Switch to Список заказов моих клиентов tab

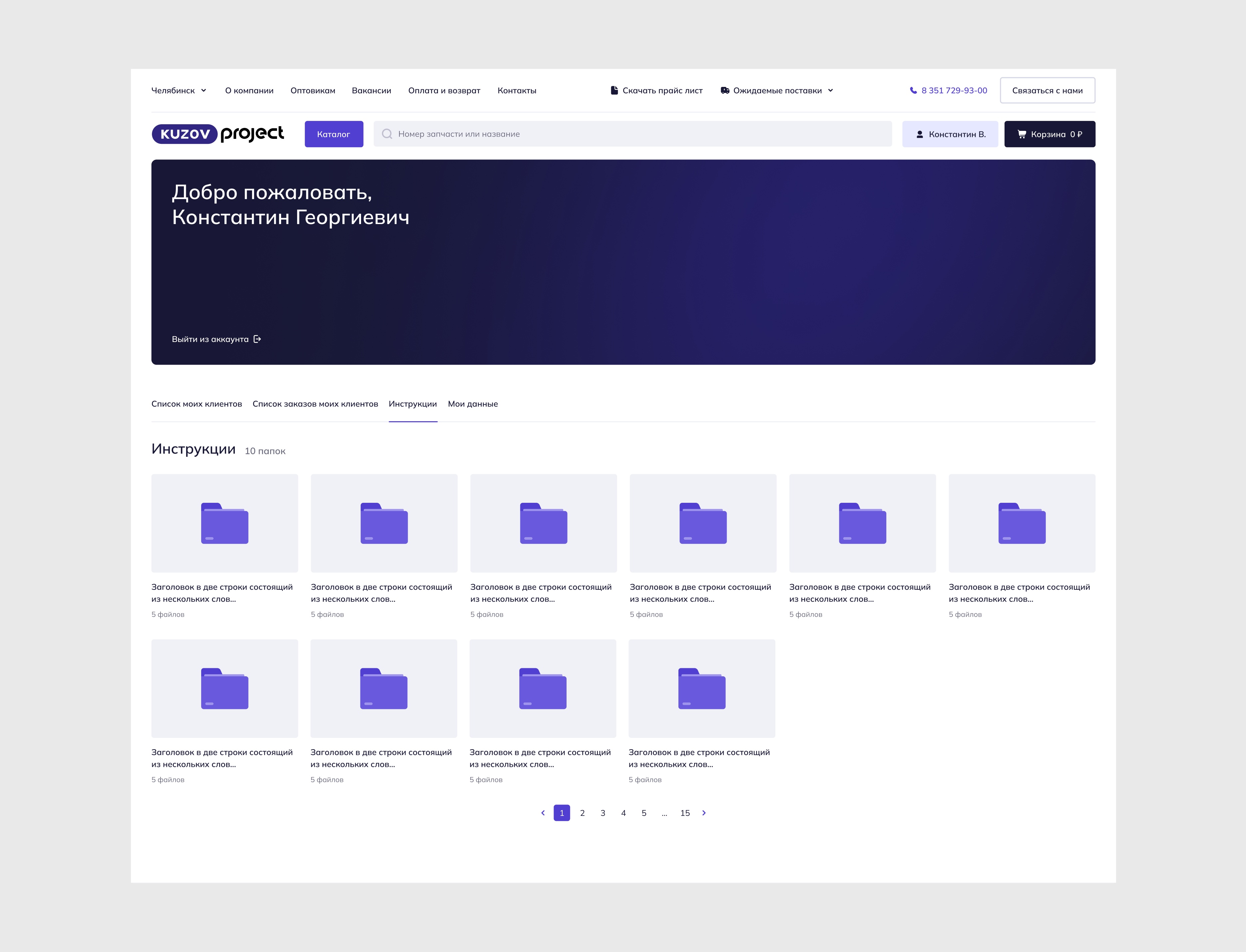click(315, 404)
